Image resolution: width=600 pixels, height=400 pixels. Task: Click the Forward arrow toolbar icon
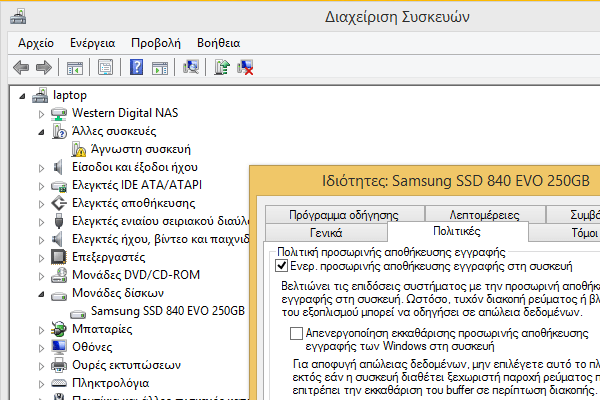(x=44, y=68)
